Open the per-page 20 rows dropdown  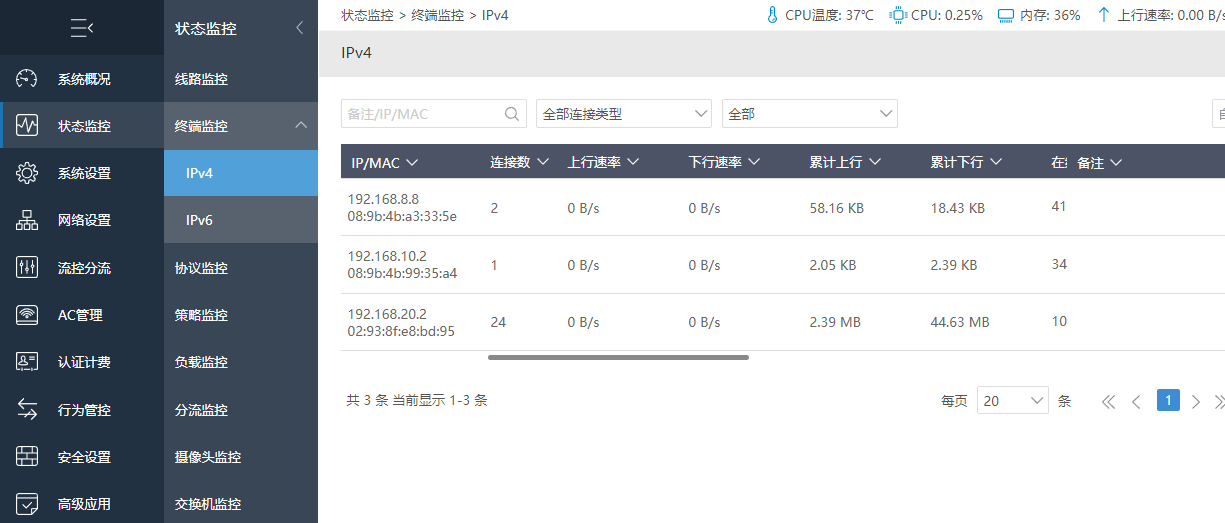pyautogui.click(x=1013, y=401)
